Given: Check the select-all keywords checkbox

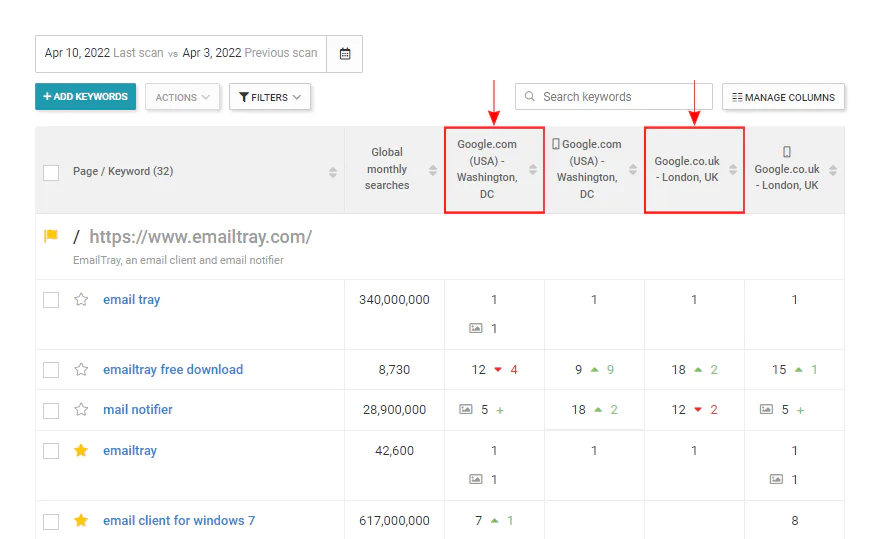Looking at the screenshot, I should click(x=51, y=172).
